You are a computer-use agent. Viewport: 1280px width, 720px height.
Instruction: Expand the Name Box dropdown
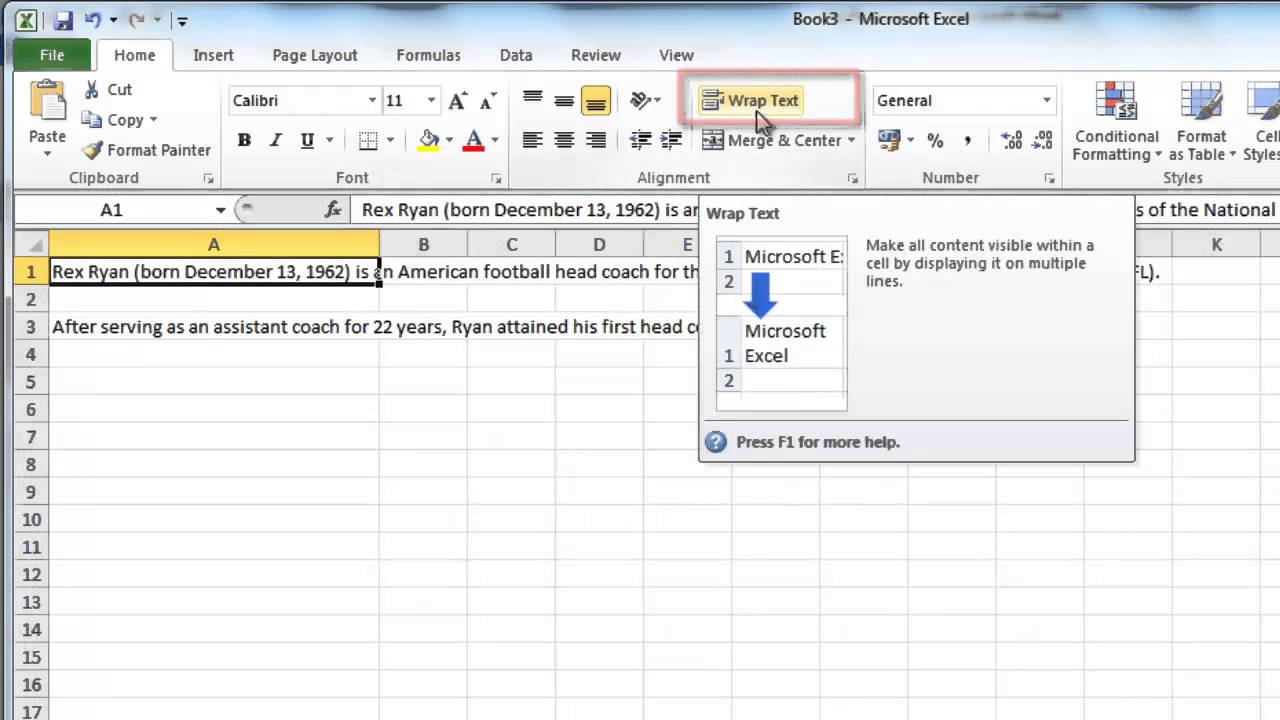(x=220, y=210)
